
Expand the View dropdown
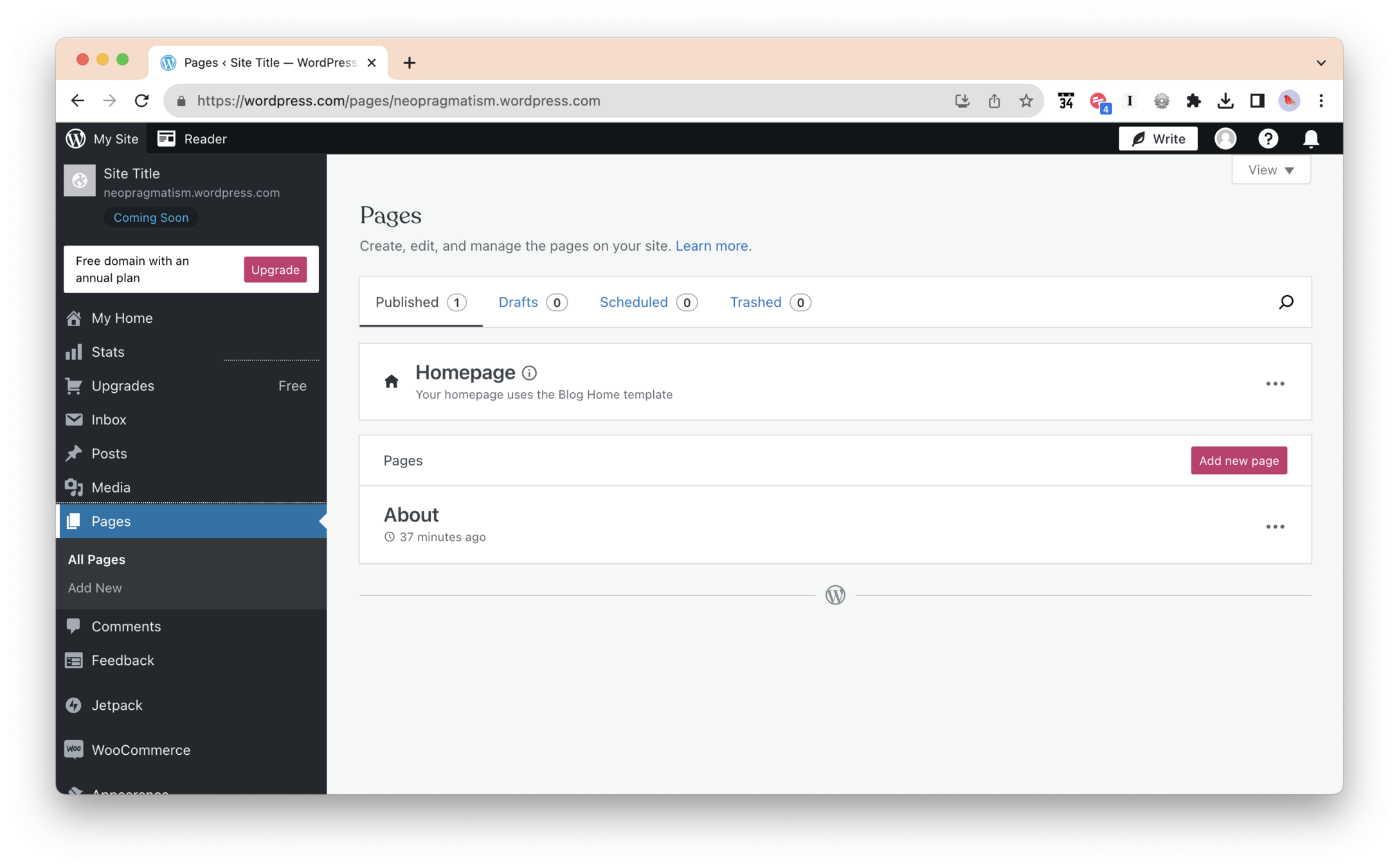pyautogui.click(x=1270, y=170)
